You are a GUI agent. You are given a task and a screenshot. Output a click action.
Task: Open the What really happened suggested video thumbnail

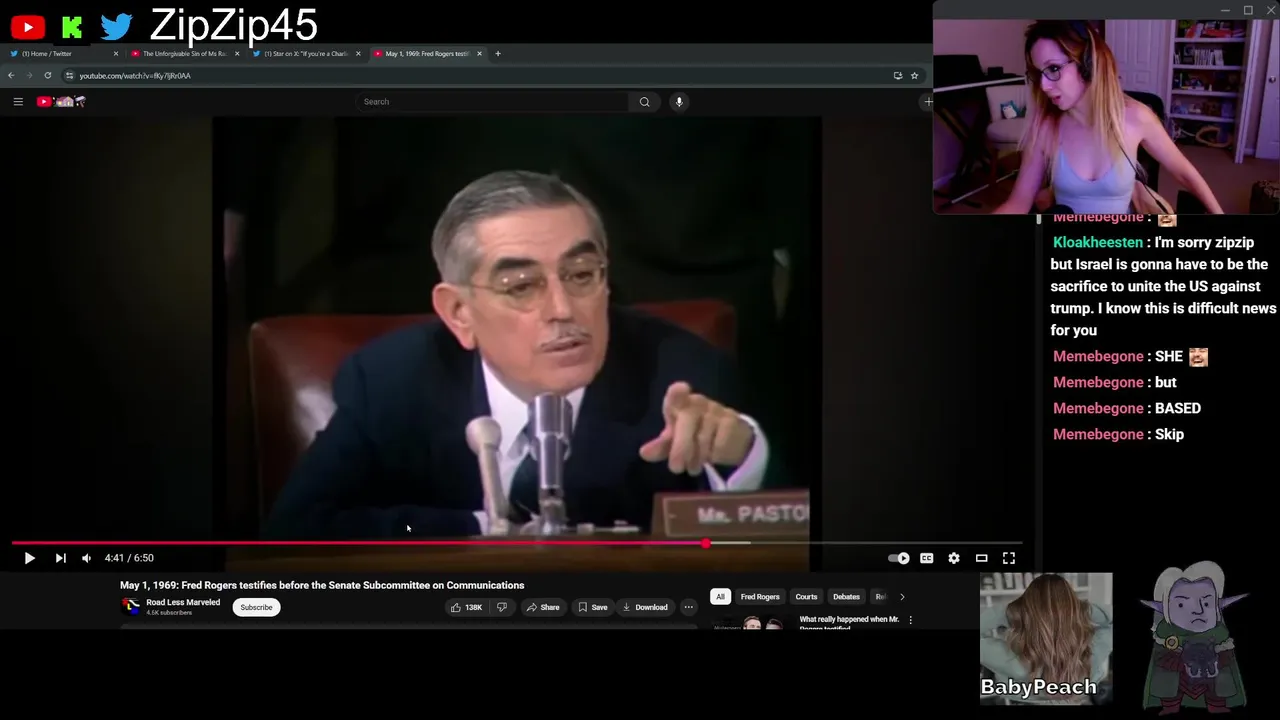pyautogui.click(x=752, y=623)
